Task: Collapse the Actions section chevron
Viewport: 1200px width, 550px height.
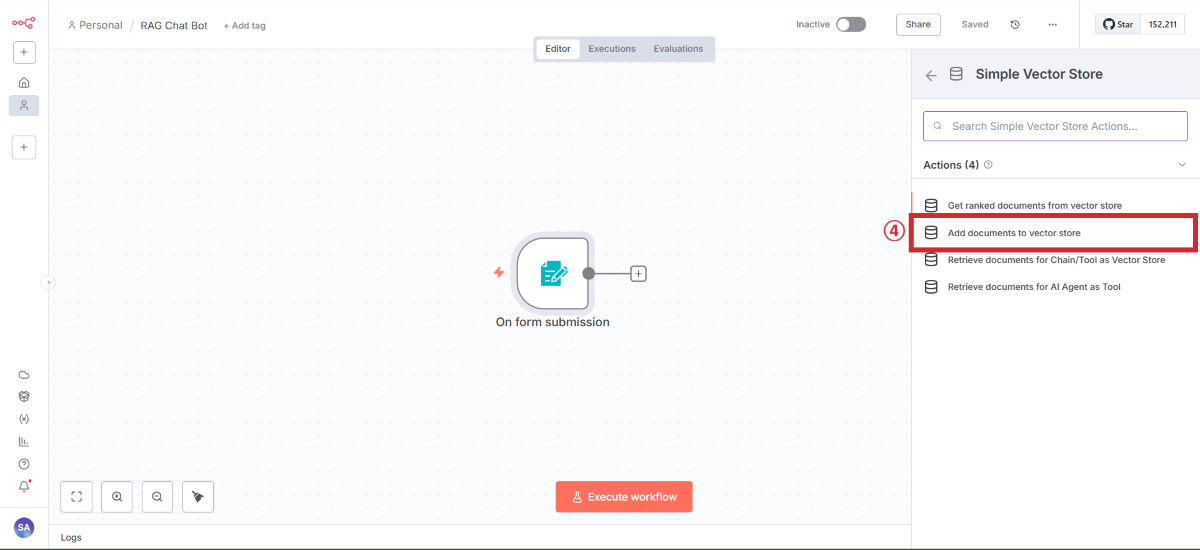Action: [x=1181, y=165]
